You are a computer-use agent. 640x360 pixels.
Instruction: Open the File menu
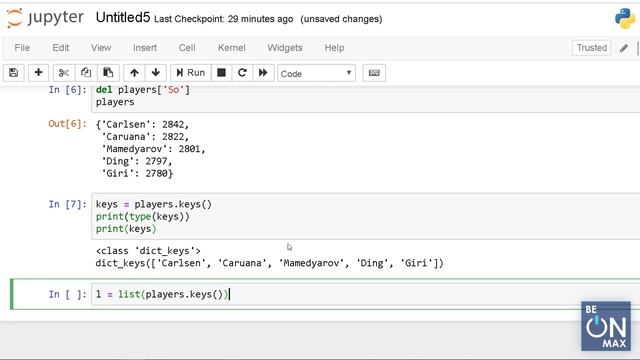coord(22,48)
